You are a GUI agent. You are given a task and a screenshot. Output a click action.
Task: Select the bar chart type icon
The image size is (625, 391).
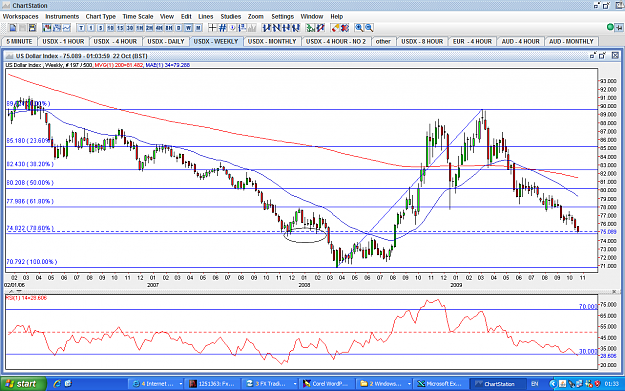(57, 28)
